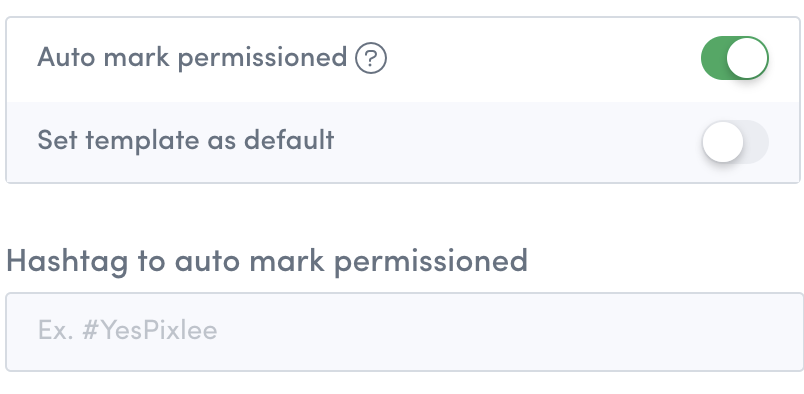The image size is (804, 394).
Task: Click the word 'Hashtag' in the section heading
Action: [67, 262]
